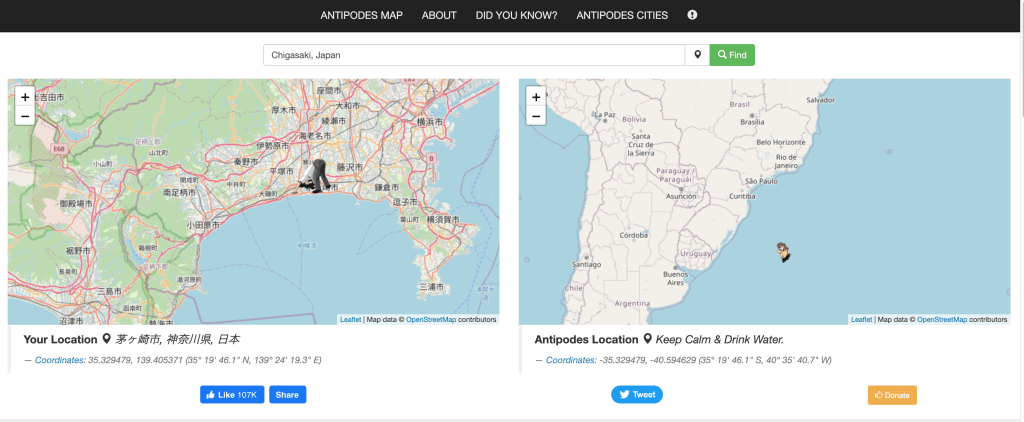Click the person marker on Japan map

coord(318,176)
